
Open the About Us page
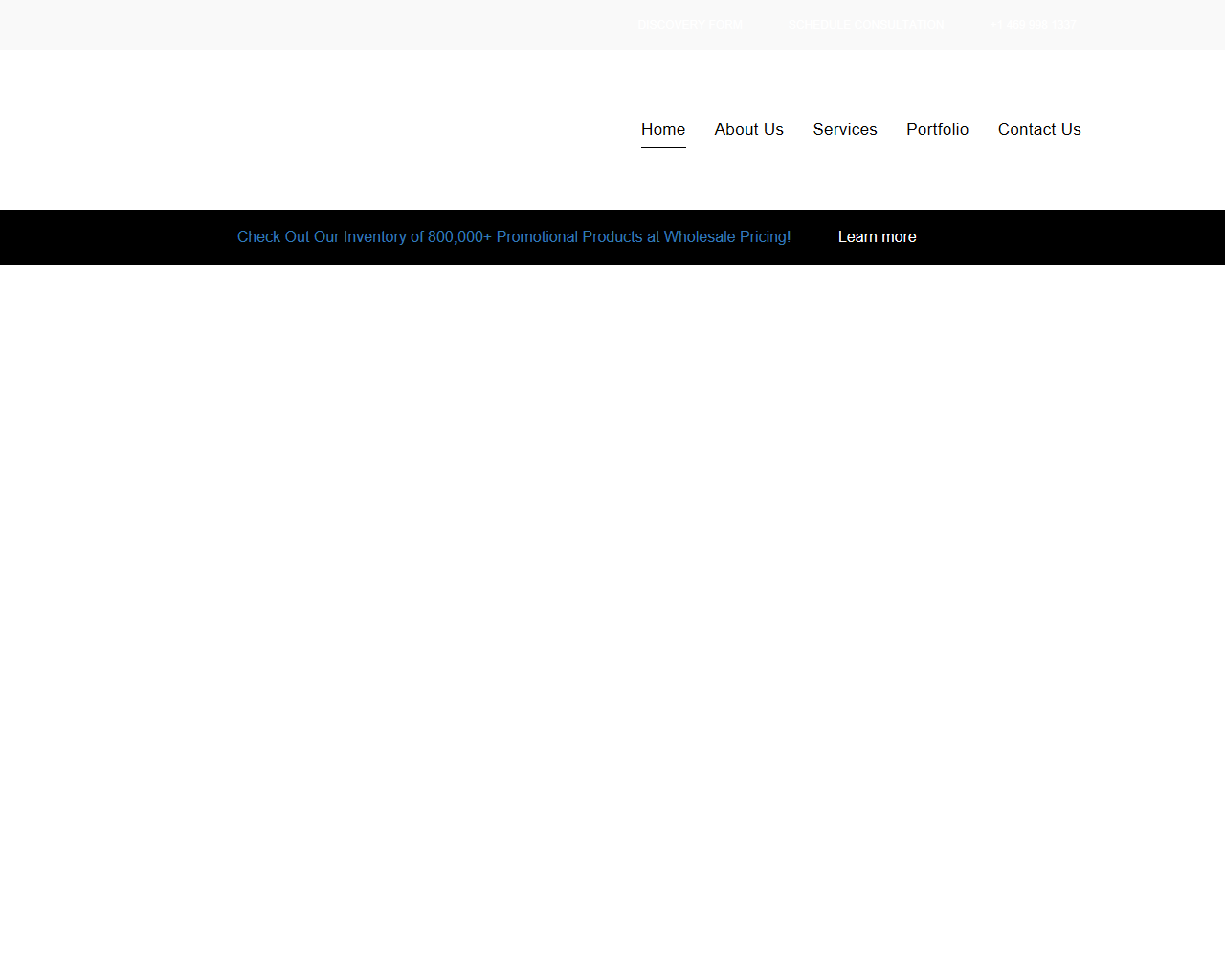coord(748,130)
